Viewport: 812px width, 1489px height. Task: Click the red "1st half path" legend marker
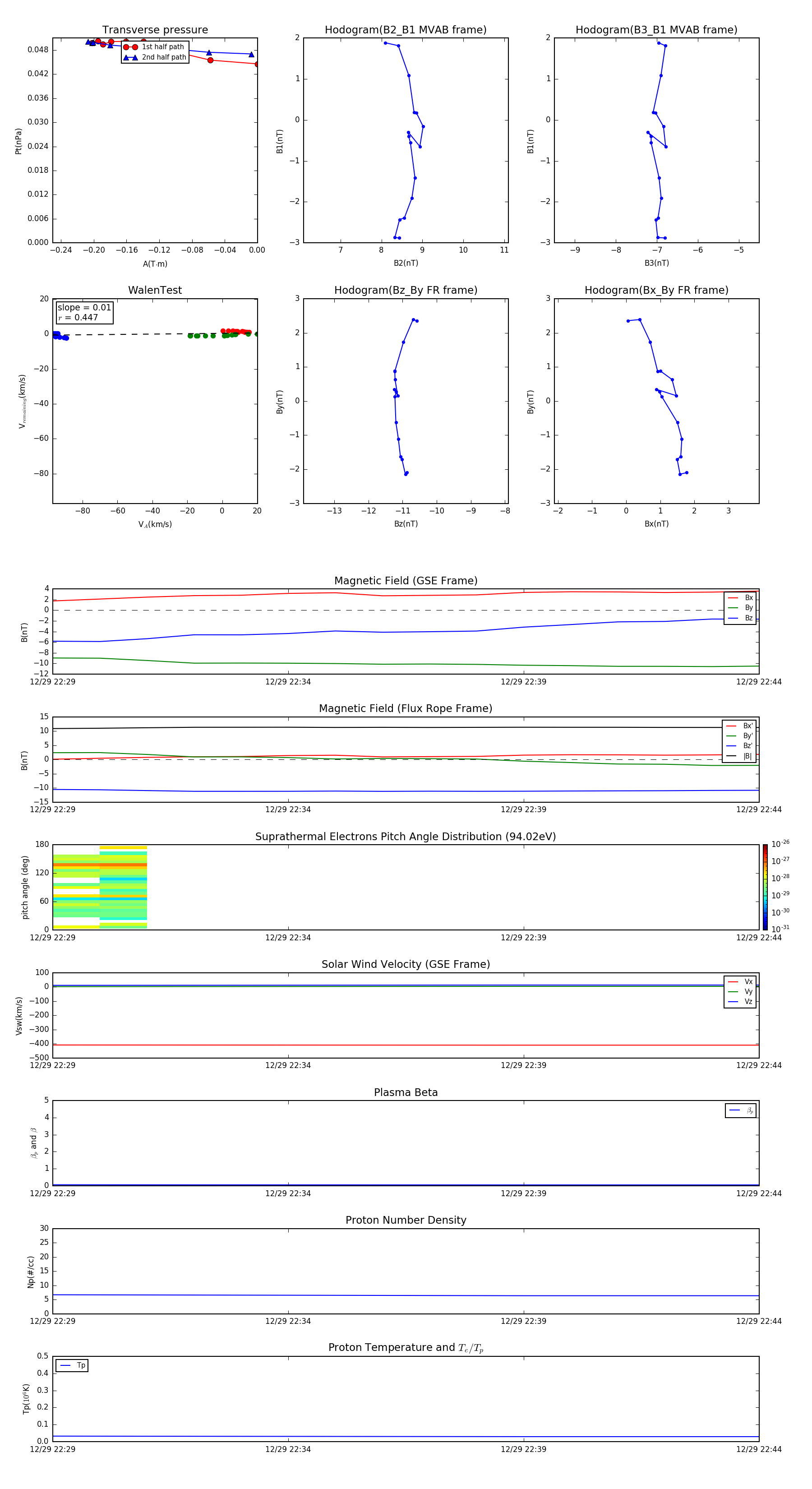131,47
